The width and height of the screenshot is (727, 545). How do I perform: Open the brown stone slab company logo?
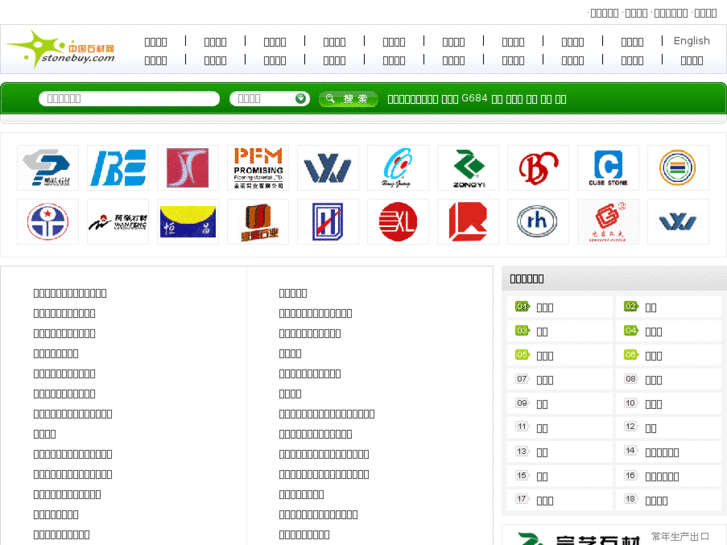(258, 222)
